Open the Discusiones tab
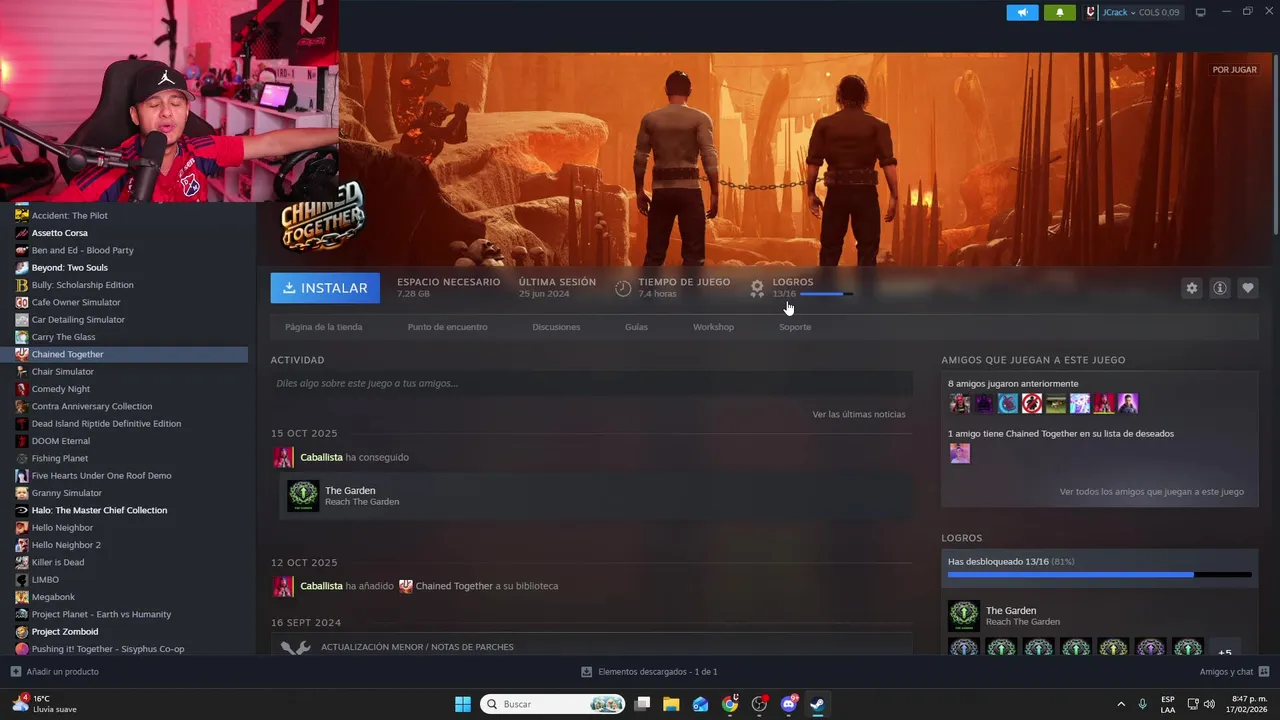 556,327
